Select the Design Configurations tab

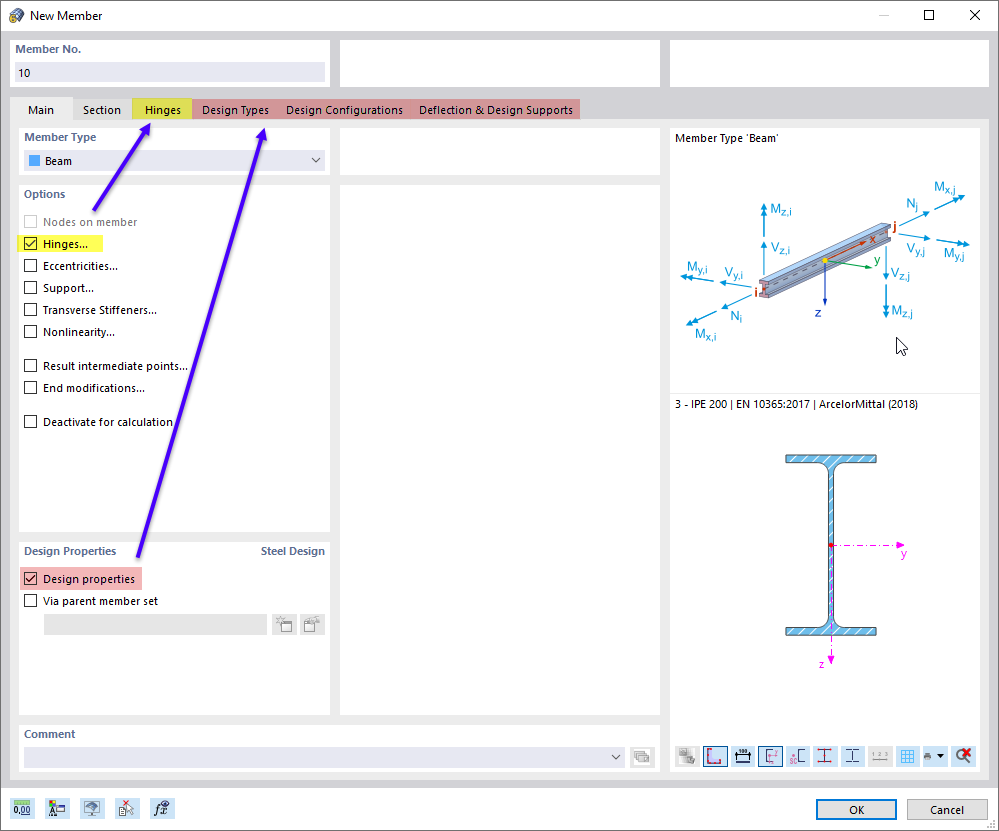point(344,110)
